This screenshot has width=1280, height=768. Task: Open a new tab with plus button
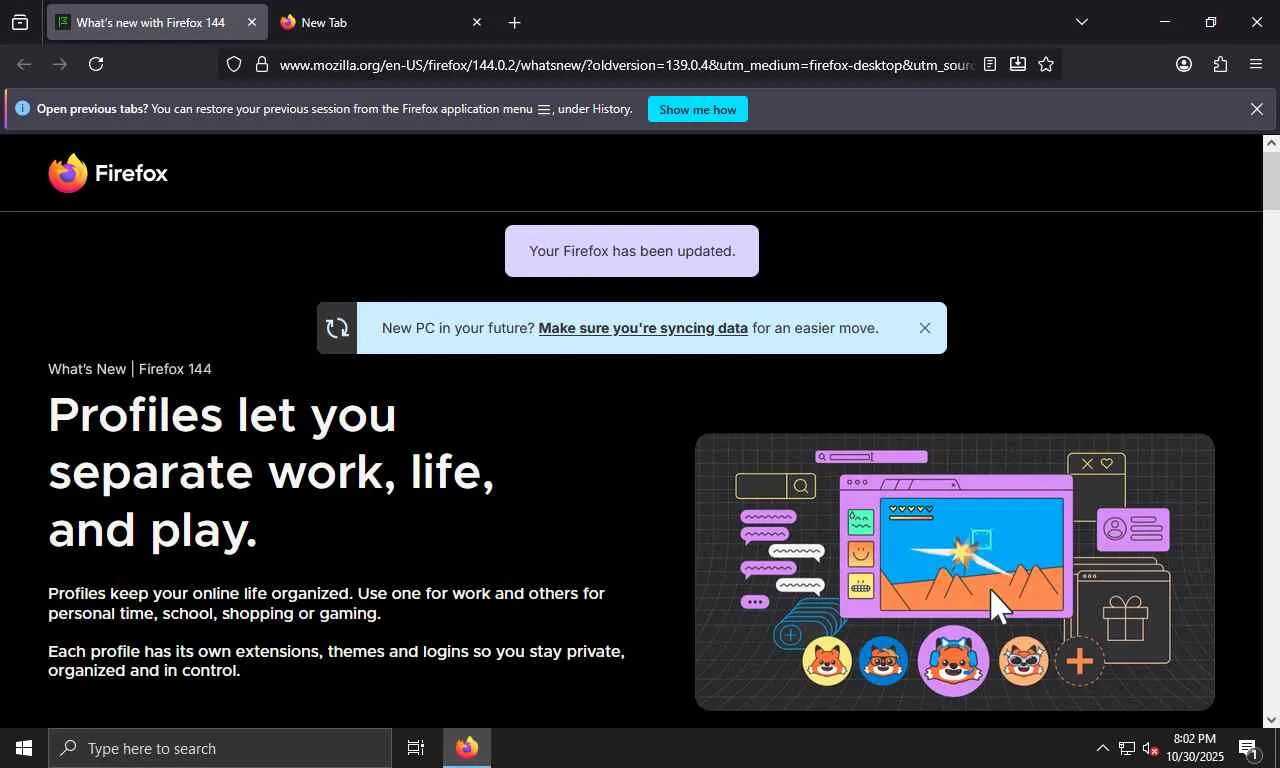514,22
